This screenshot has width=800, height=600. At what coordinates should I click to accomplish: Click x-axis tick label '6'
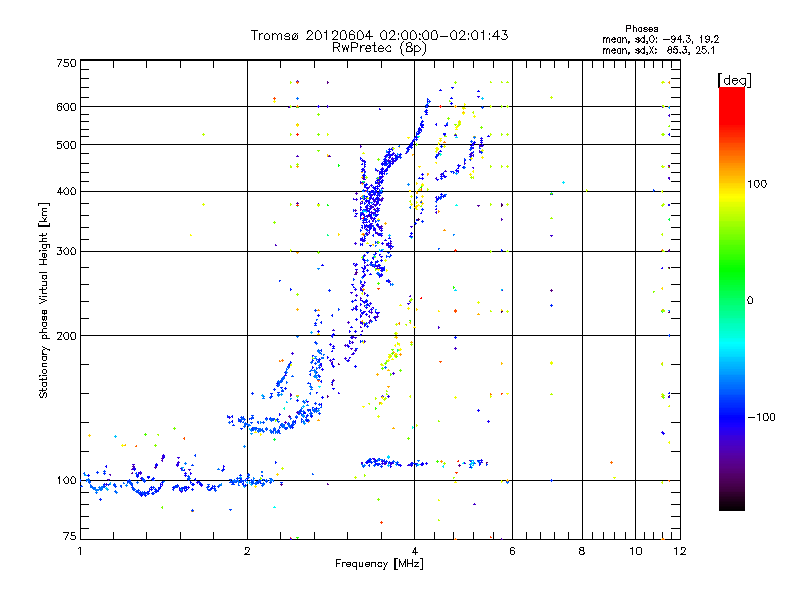(512, 551)
